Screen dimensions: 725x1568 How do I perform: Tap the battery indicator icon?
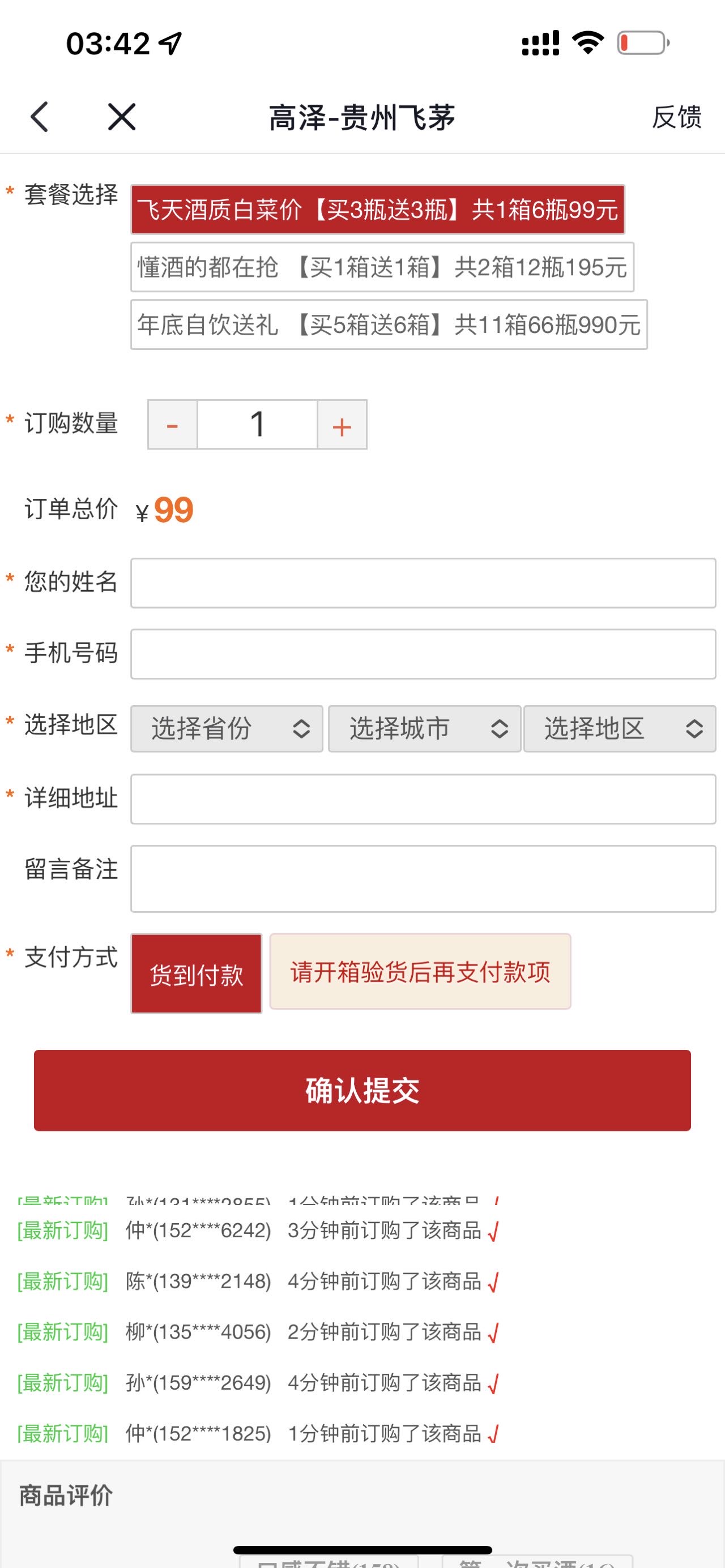pos(642,42)
